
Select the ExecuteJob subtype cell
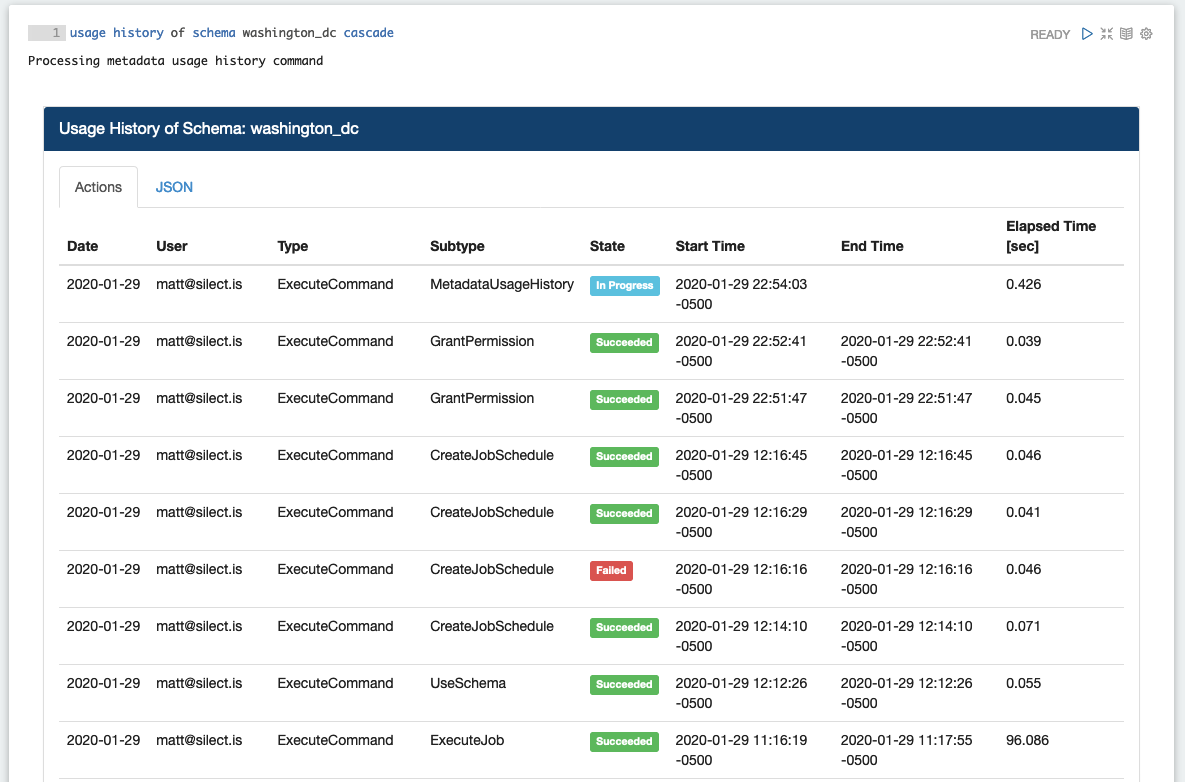(x=467, y=740)
